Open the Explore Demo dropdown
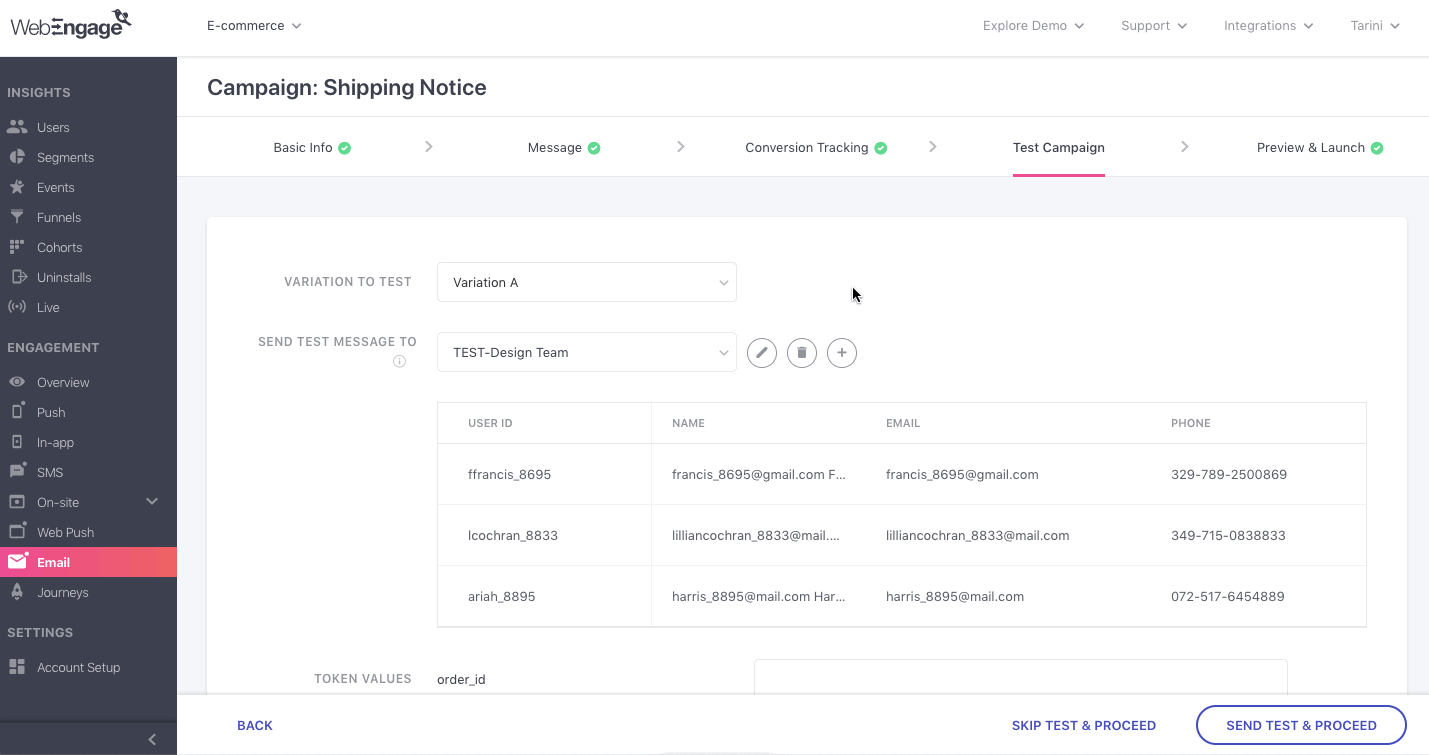This screenshot has height=755, width=1429. click(x=1033, y=25)
